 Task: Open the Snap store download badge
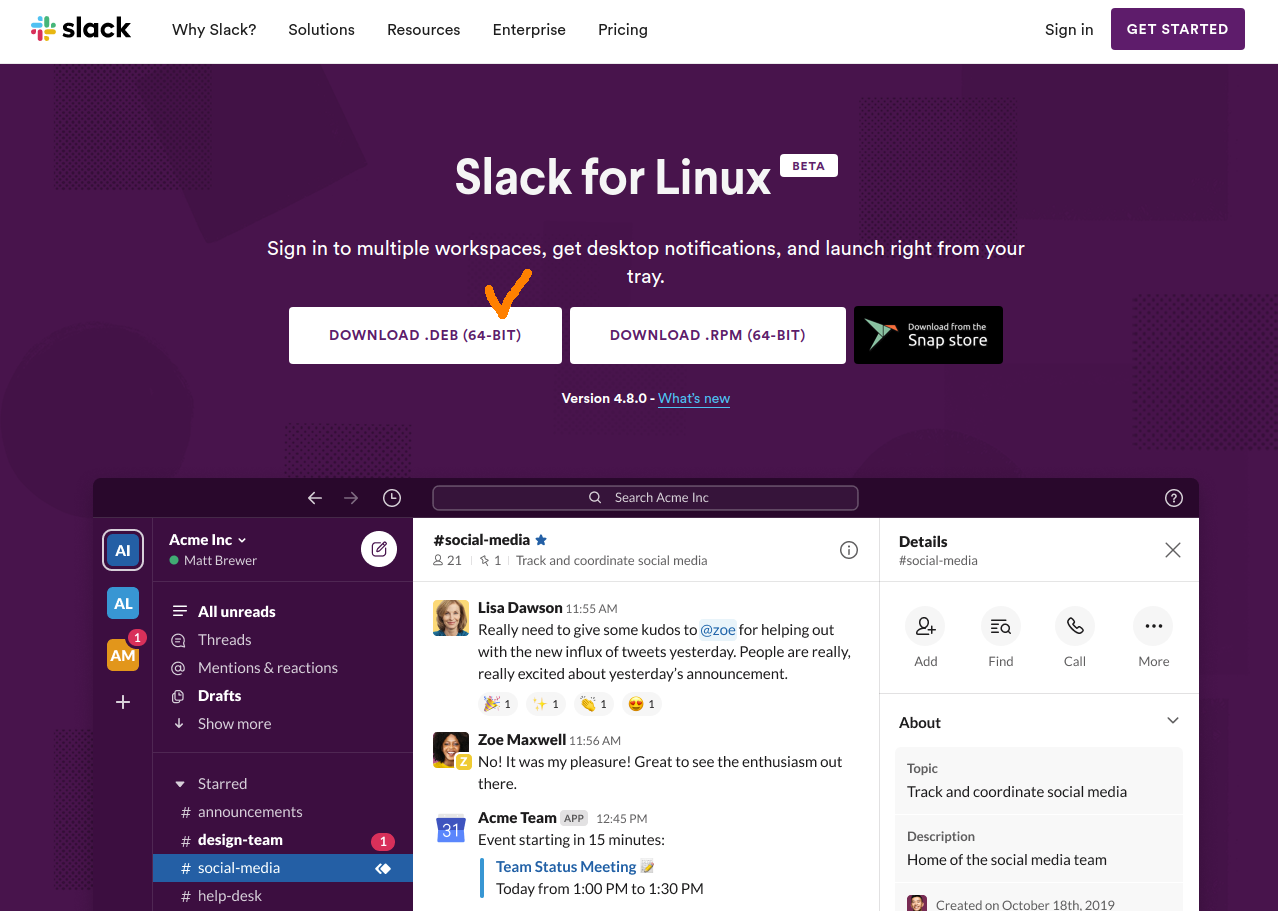coord(928,335)
